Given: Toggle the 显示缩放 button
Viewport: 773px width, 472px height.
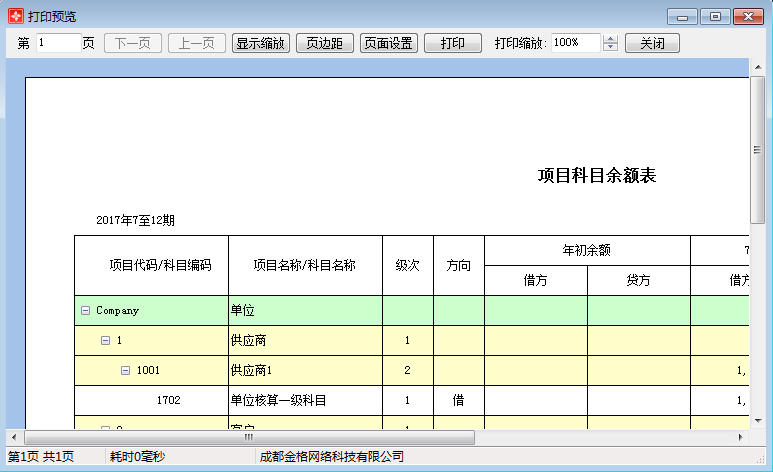Looking at the screenshot, I should tap(261, 43).
